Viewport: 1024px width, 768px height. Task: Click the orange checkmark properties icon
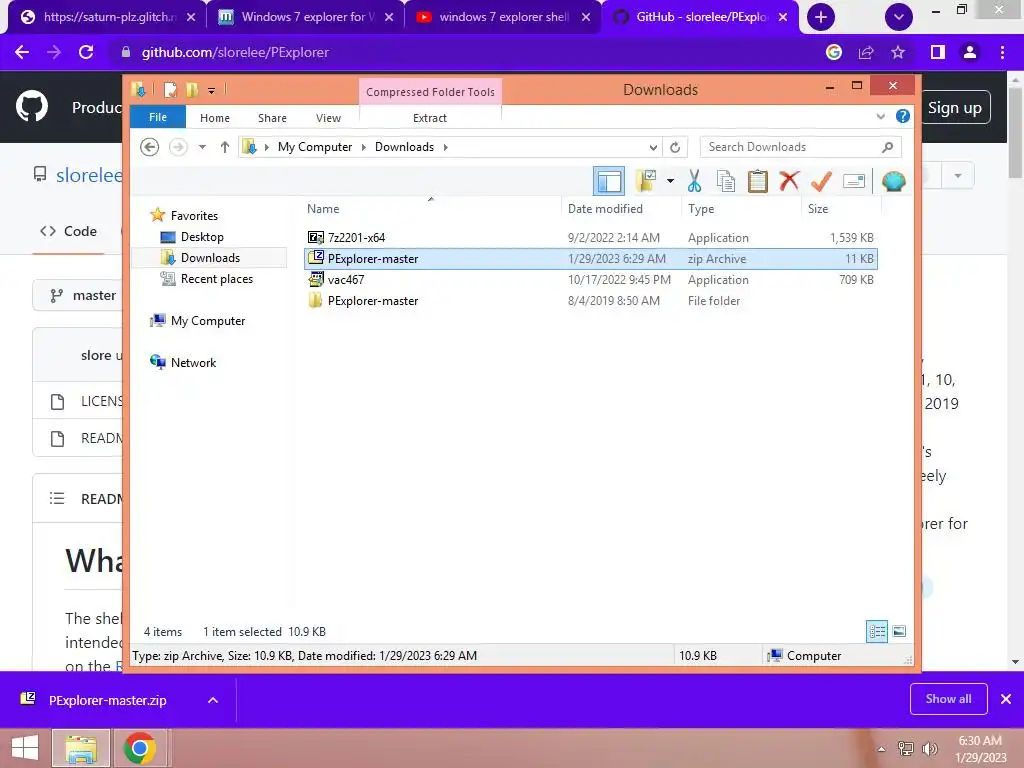821,181
